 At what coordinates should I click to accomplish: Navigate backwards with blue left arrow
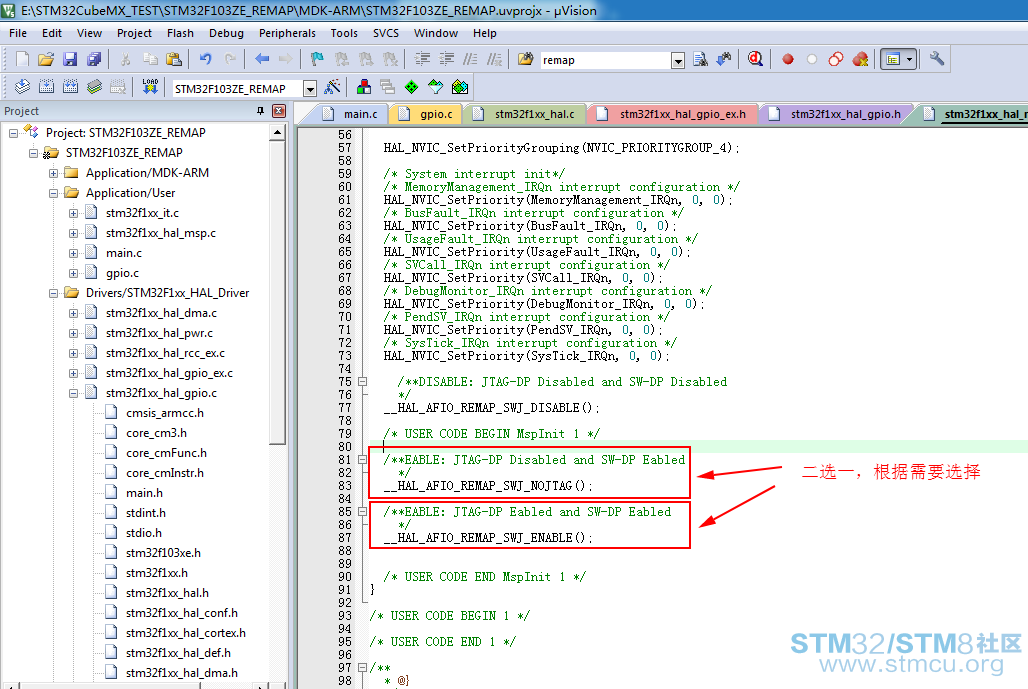pyautogui.click(x=262, y=60)
